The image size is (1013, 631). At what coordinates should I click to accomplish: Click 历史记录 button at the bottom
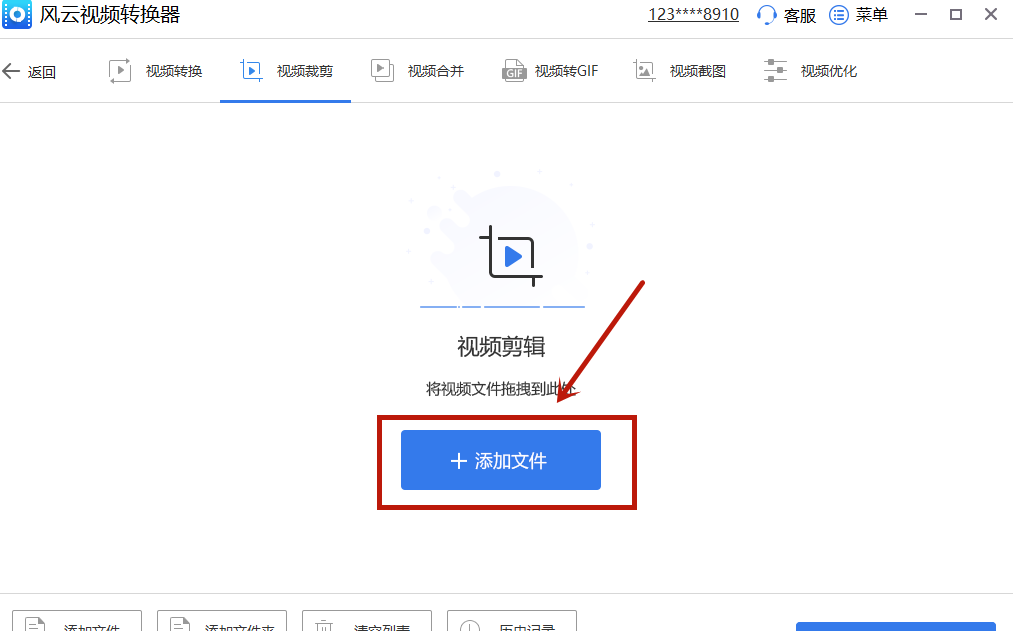point(512,622)
